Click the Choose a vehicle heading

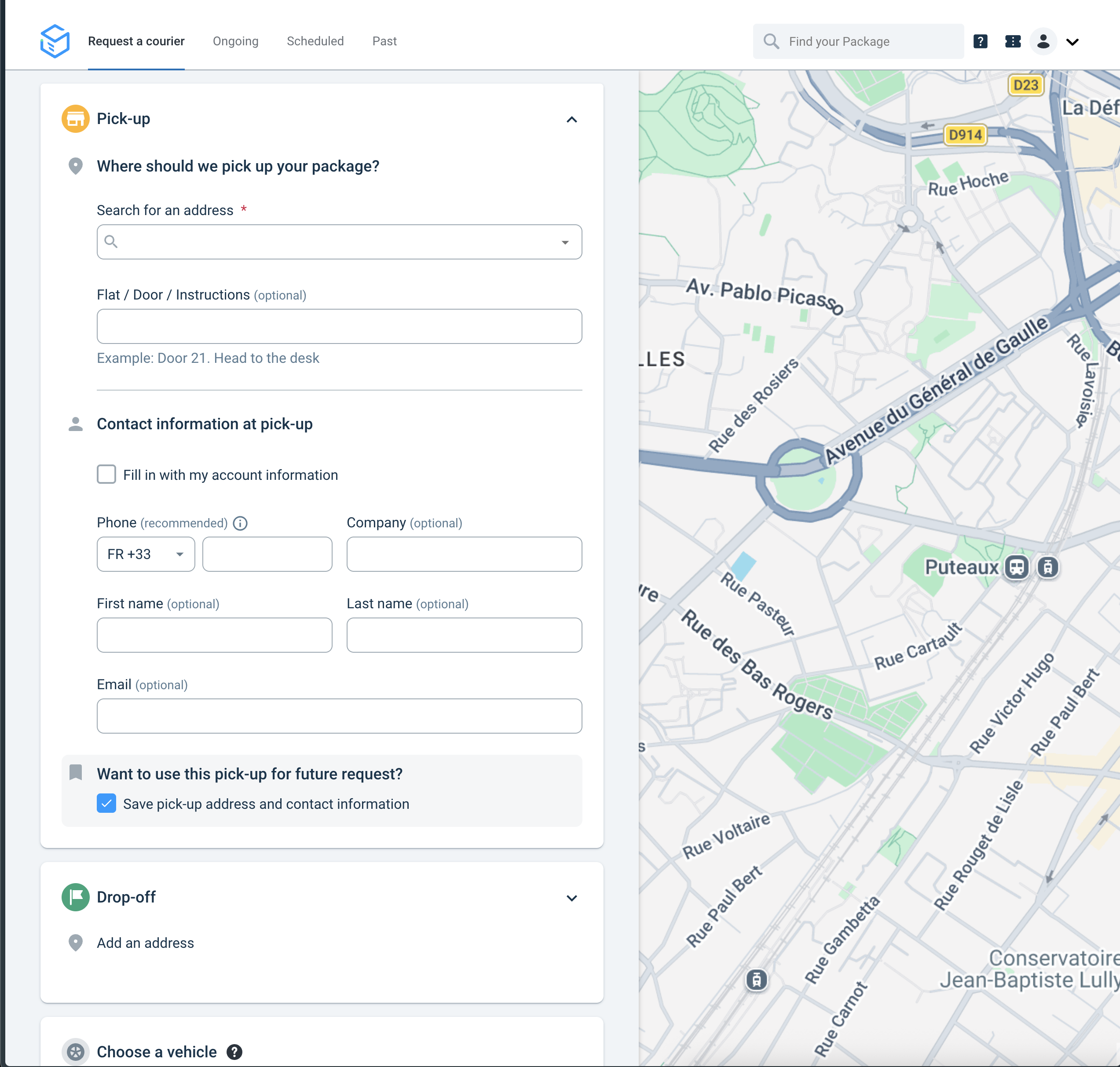click(157, 1052)
